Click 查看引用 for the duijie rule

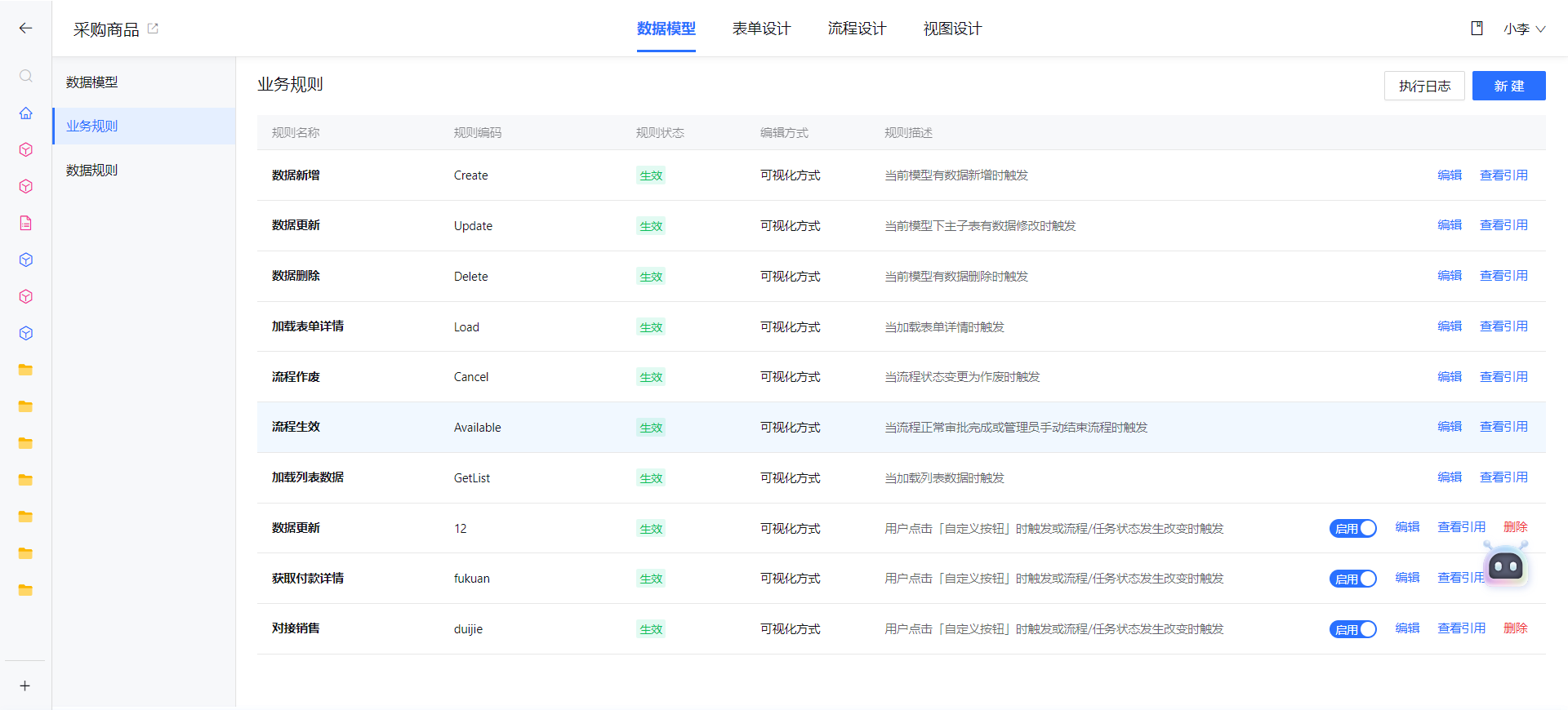[x=1461, y=628]
